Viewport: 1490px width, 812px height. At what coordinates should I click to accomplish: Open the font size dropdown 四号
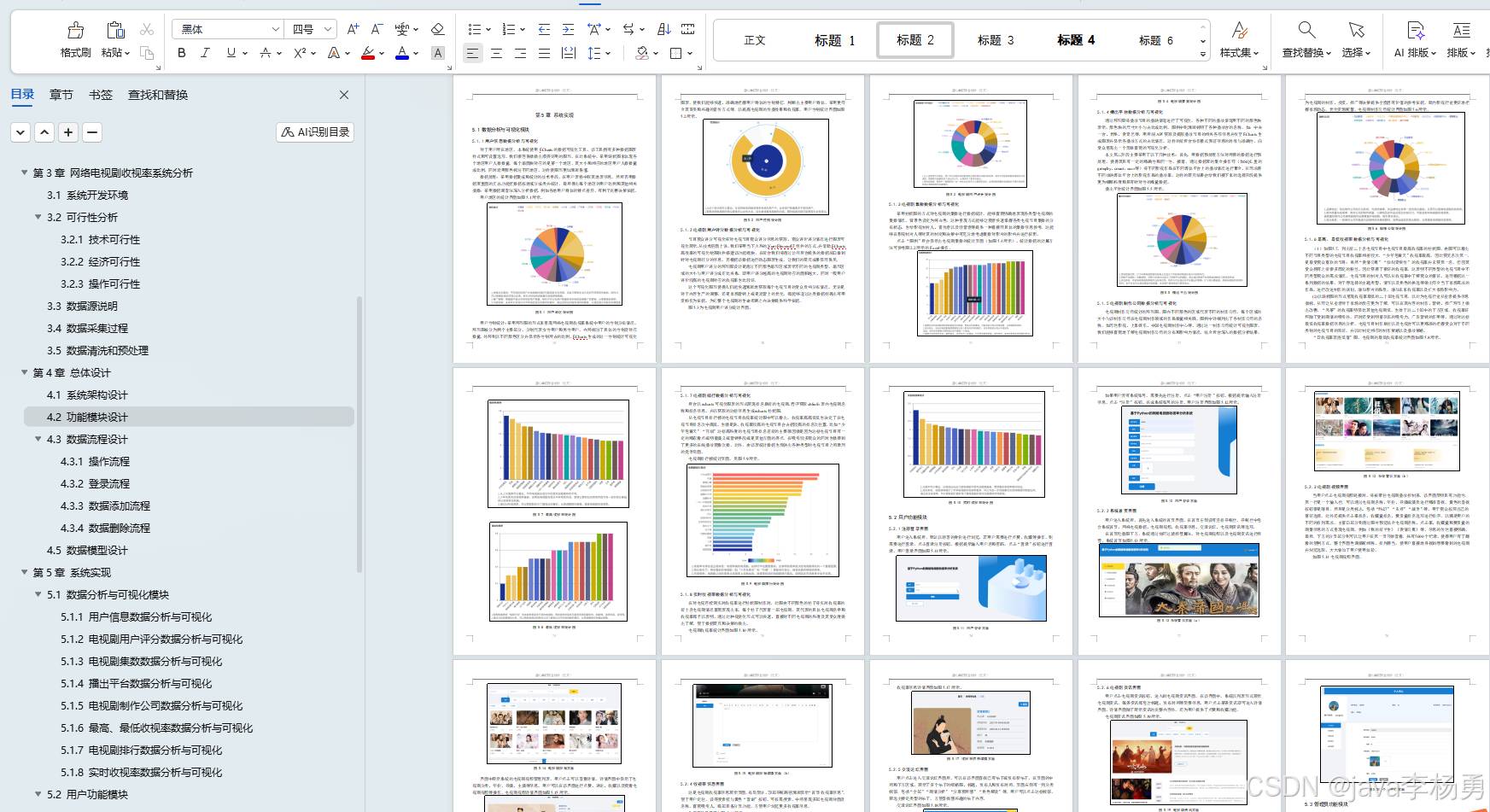coord(329,29)
